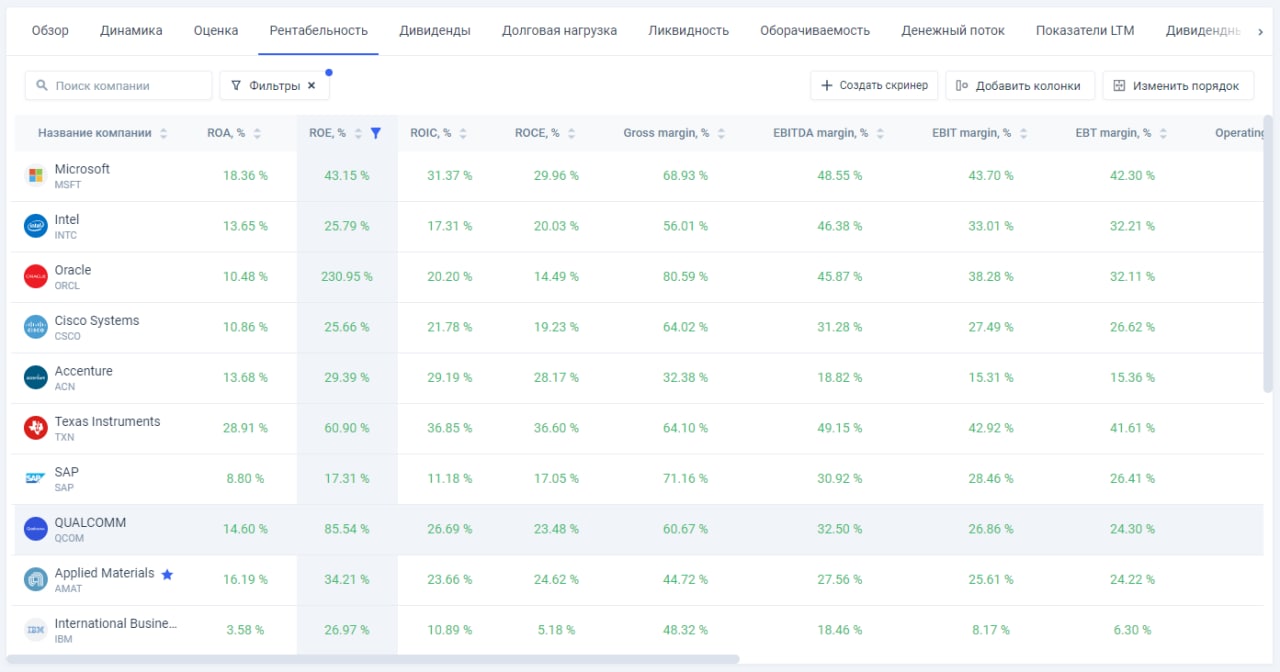Switch to the Динамика tab
This screenshot has width=1280, height=672.
pyautogui.click(x=131, y=30)
